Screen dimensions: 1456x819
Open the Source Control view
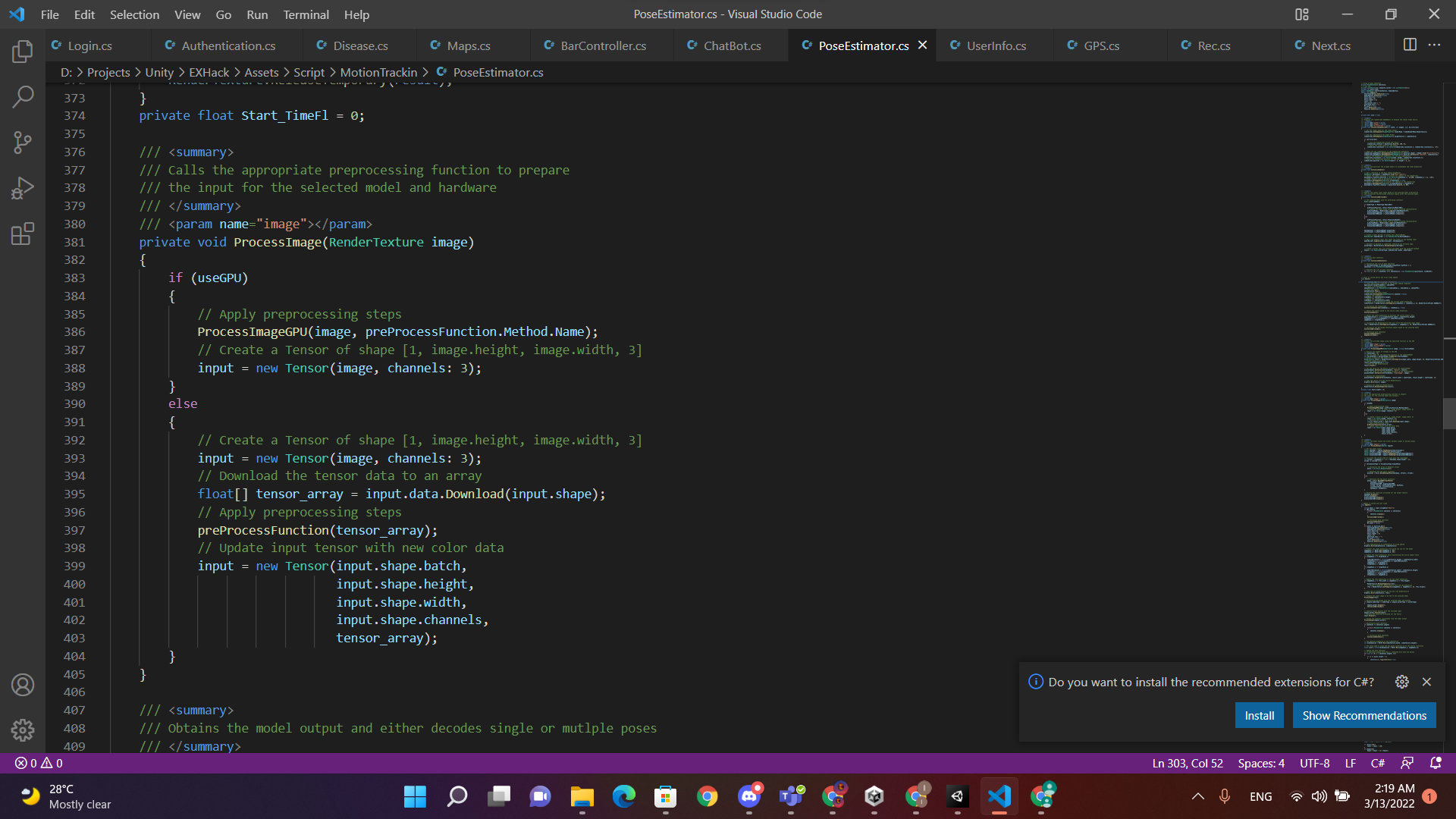(x=23, y=142)
